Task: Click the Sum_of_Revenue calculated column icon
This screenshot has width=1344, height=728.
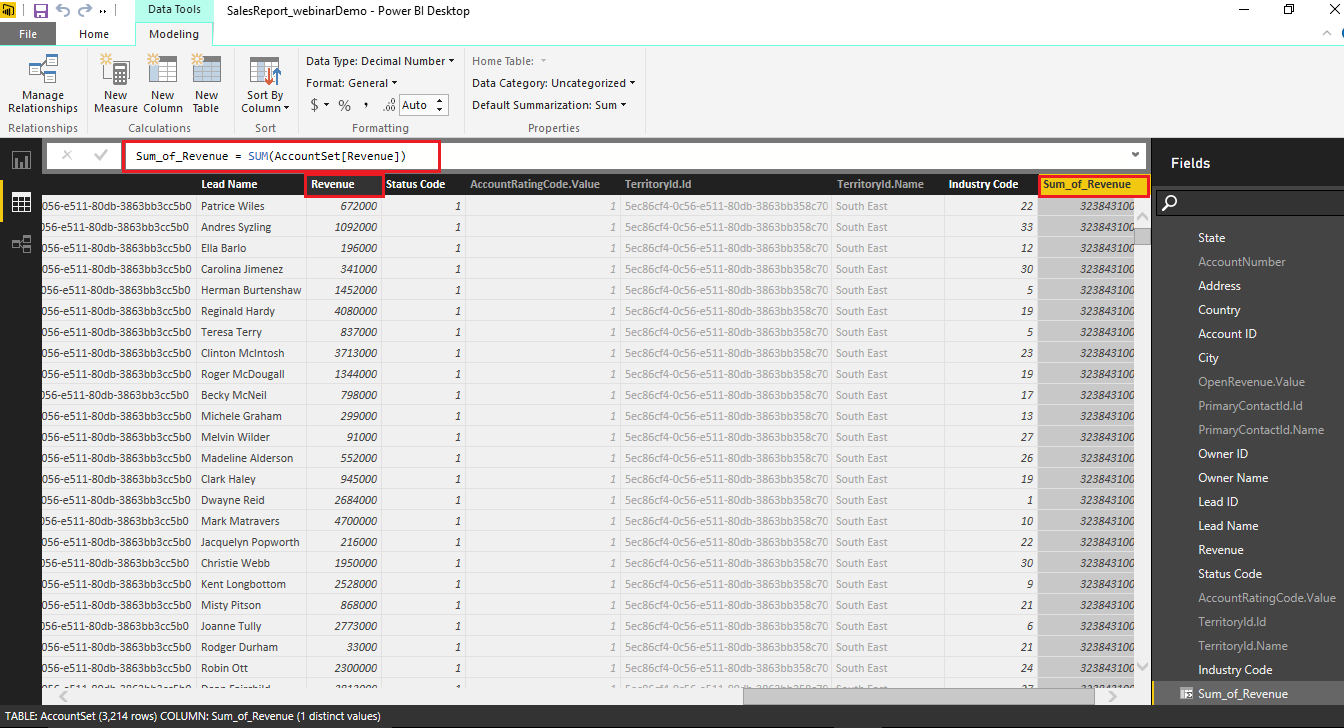Action: [x=1186, y=693]
